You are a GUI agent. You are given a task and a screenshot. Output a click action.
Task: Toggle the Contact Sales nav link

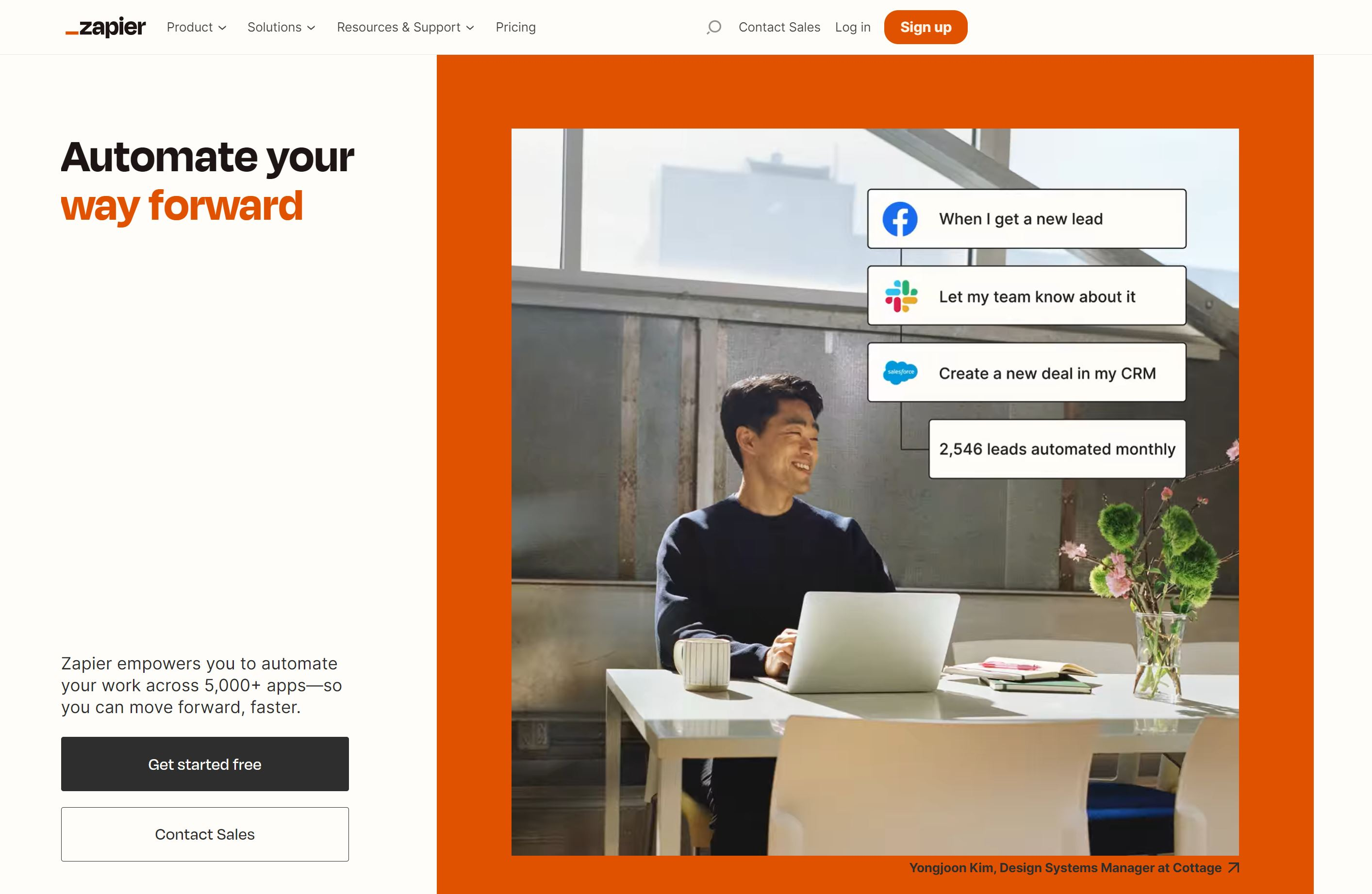coord(779,27)
